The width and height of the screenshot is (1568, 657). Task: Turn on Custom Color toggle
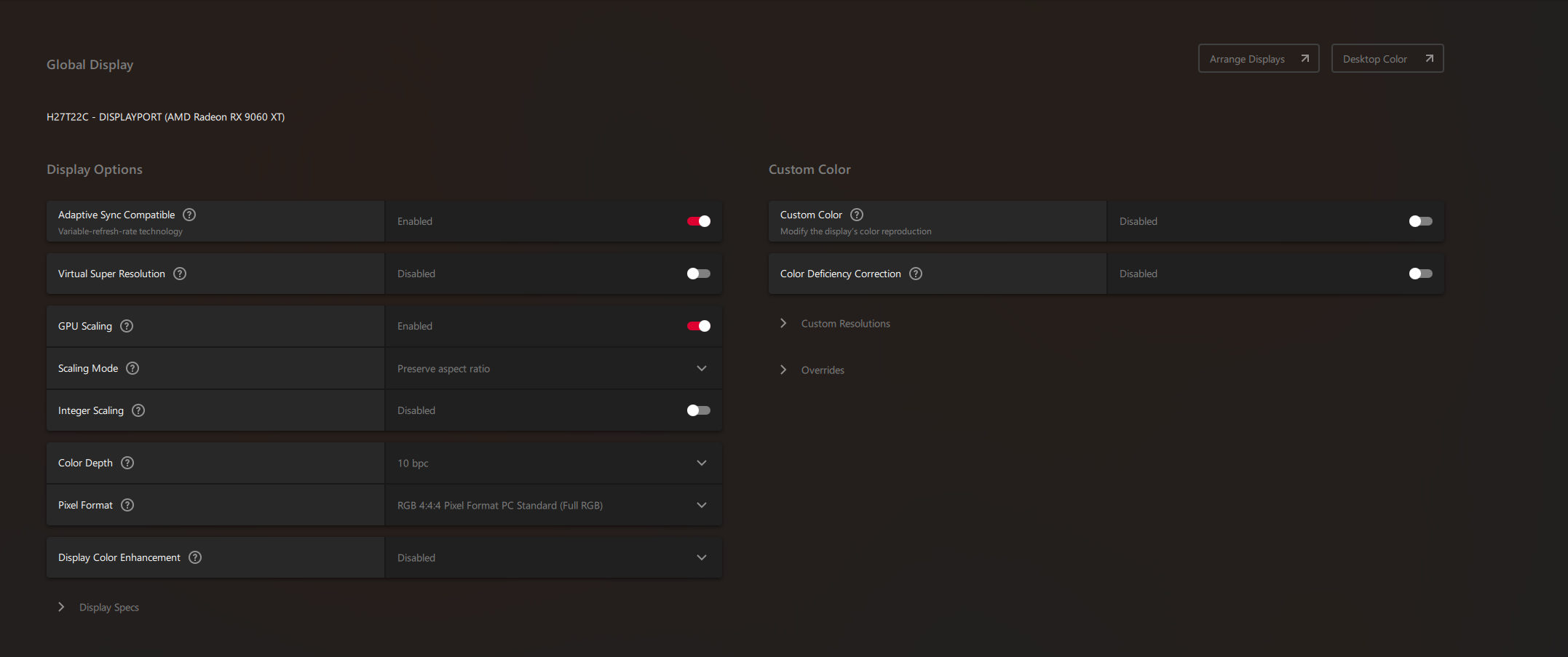click(x=1421, y=221)
